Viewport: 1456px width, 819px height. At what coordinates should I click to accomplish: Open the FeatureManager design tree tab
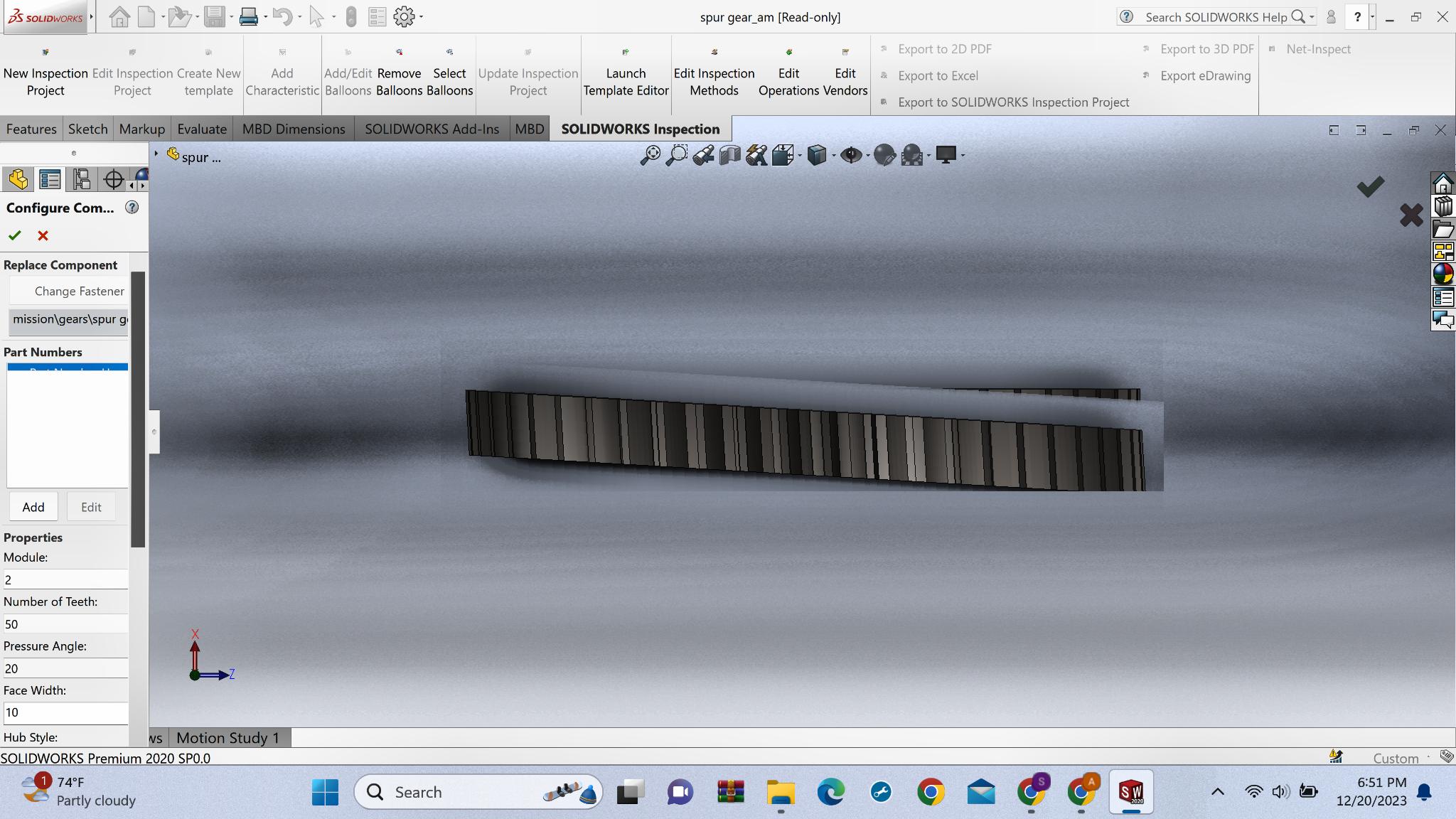click(x=18, y=179)
